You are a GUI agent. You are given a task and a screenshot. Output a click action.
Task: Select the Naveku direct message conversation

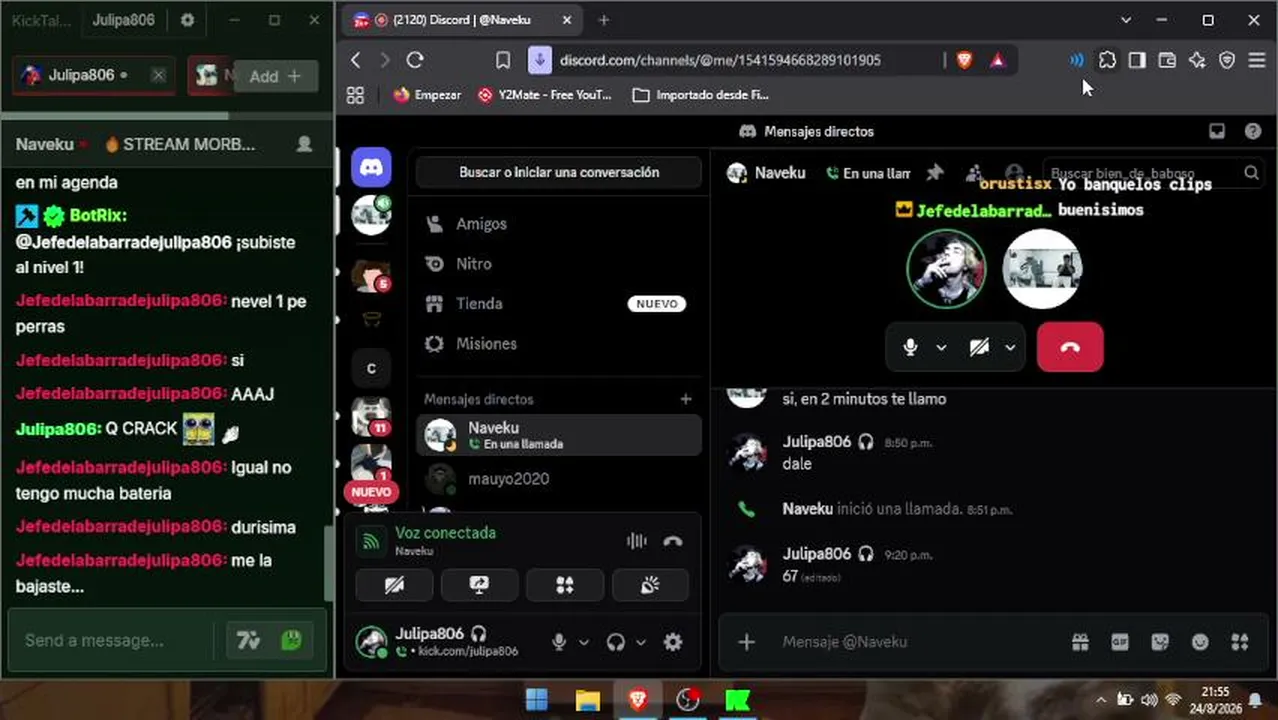[x=558, y=435]
